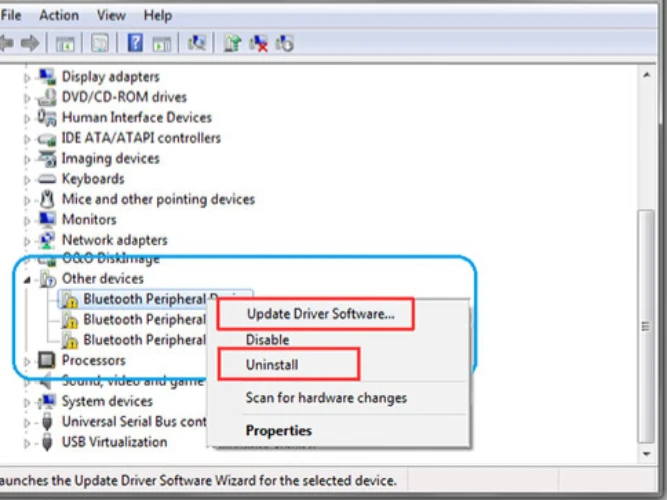Click the Back arrow toolbar icon
Screen dimensions: 667x500
pyautogui.click(x=6, y=43)
